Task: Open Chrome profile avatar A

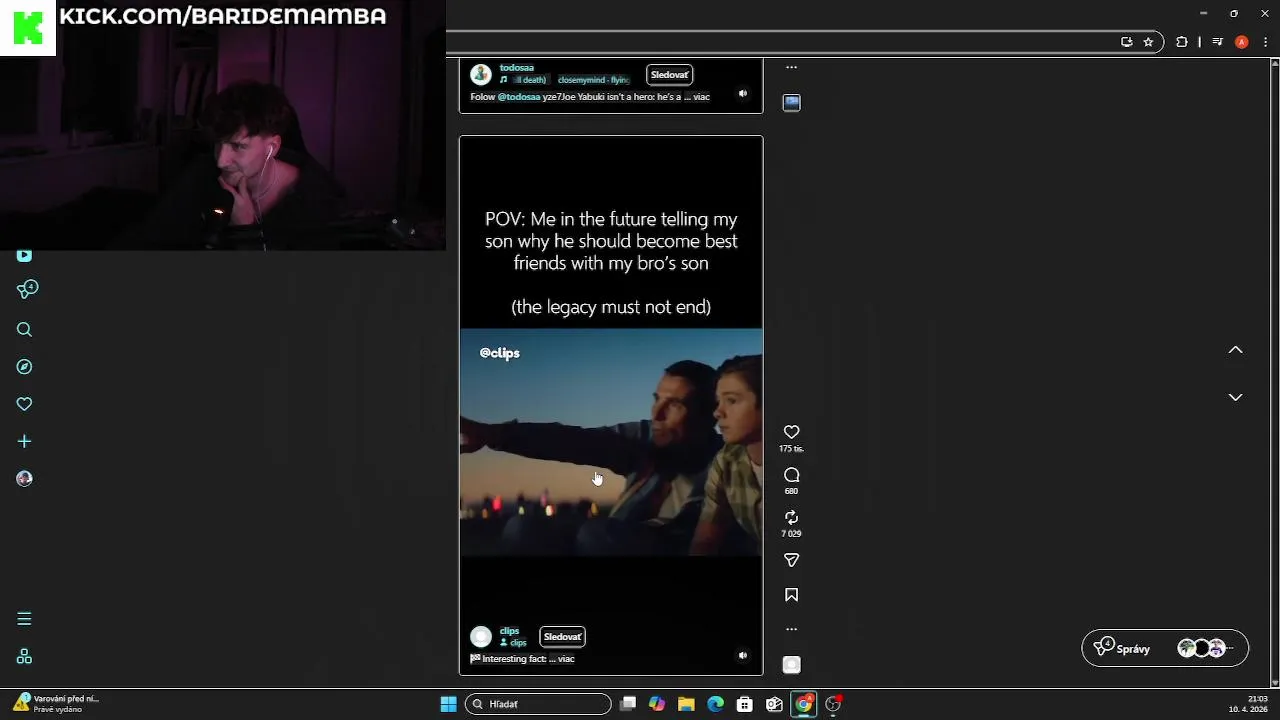Action: pos(1241,42)
